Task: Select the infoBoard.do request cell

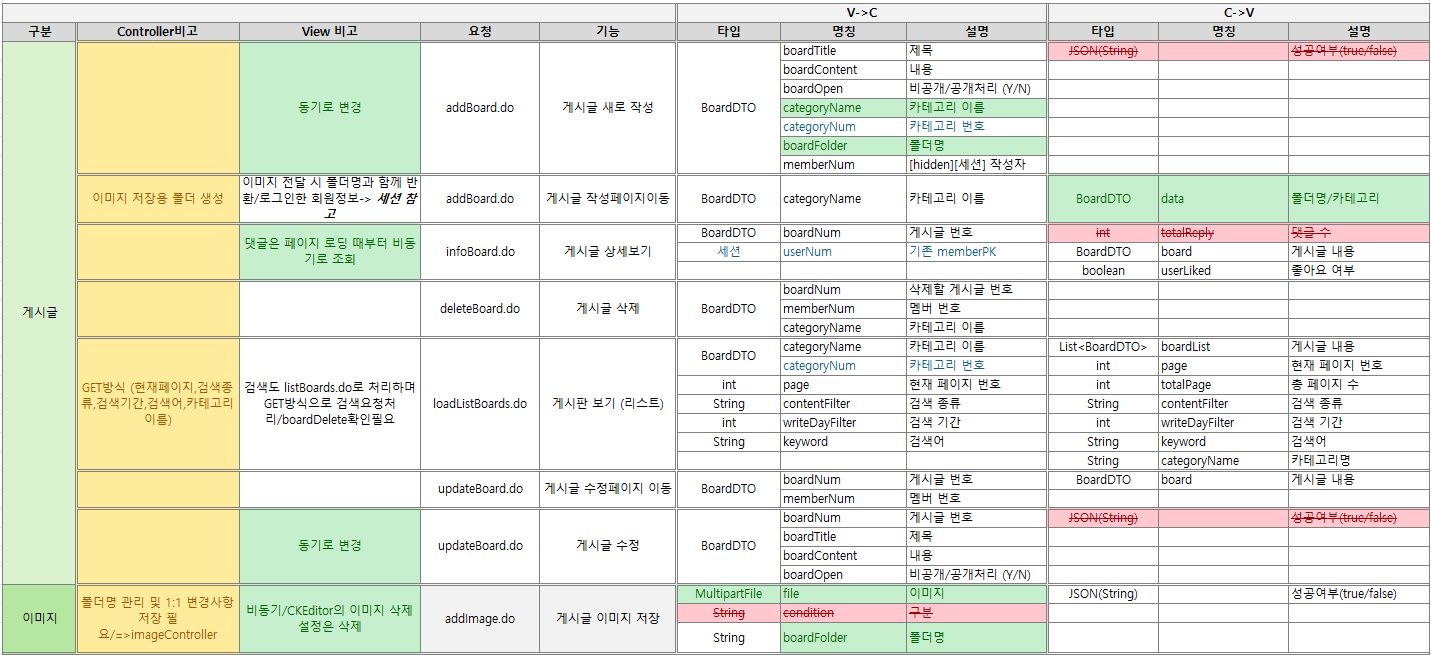Action: coord(480,252)
